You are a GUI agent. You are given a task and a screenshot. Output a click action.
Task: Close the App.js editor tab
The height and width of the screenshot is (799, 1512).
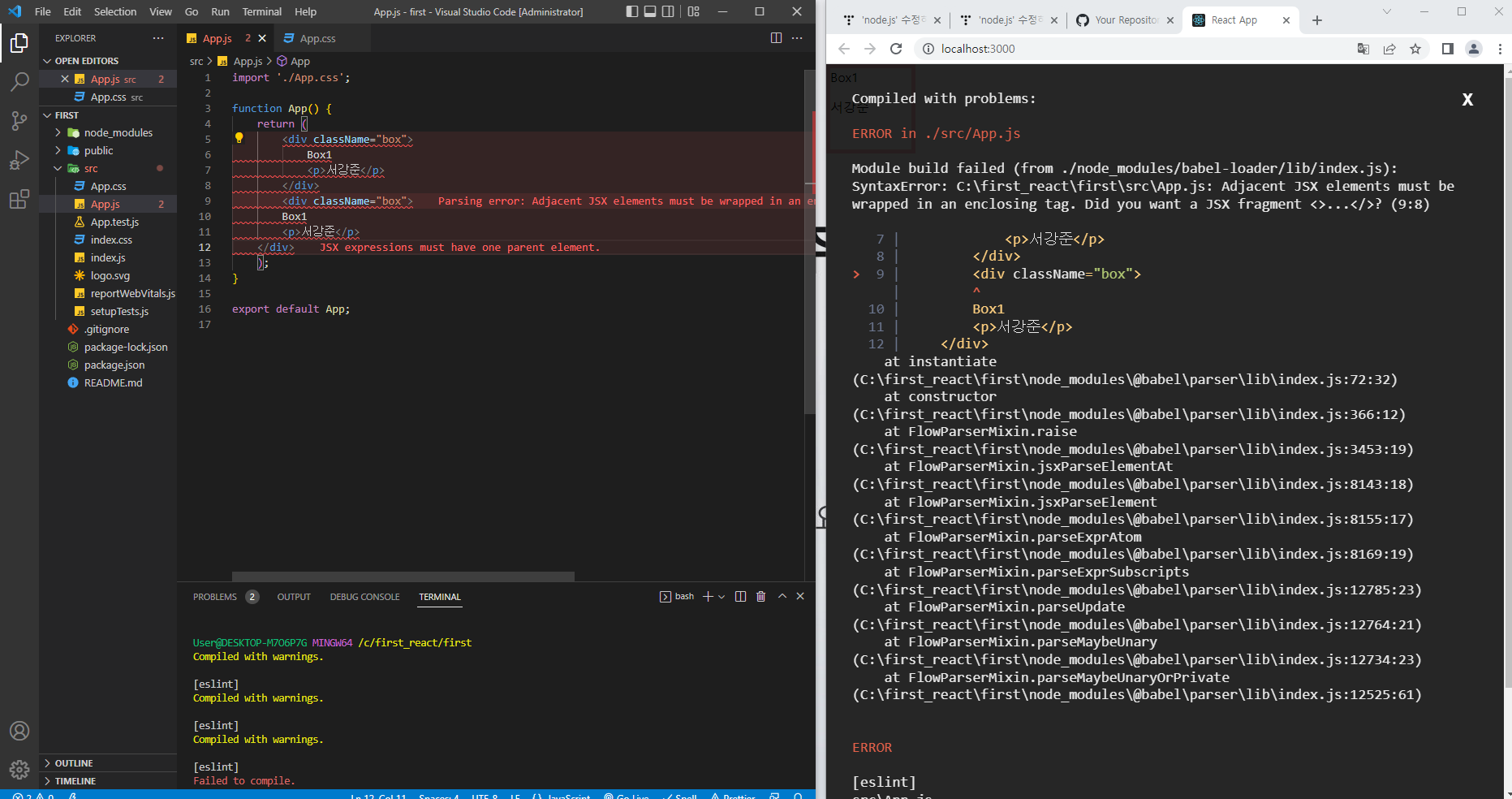[x=262, y=38]
